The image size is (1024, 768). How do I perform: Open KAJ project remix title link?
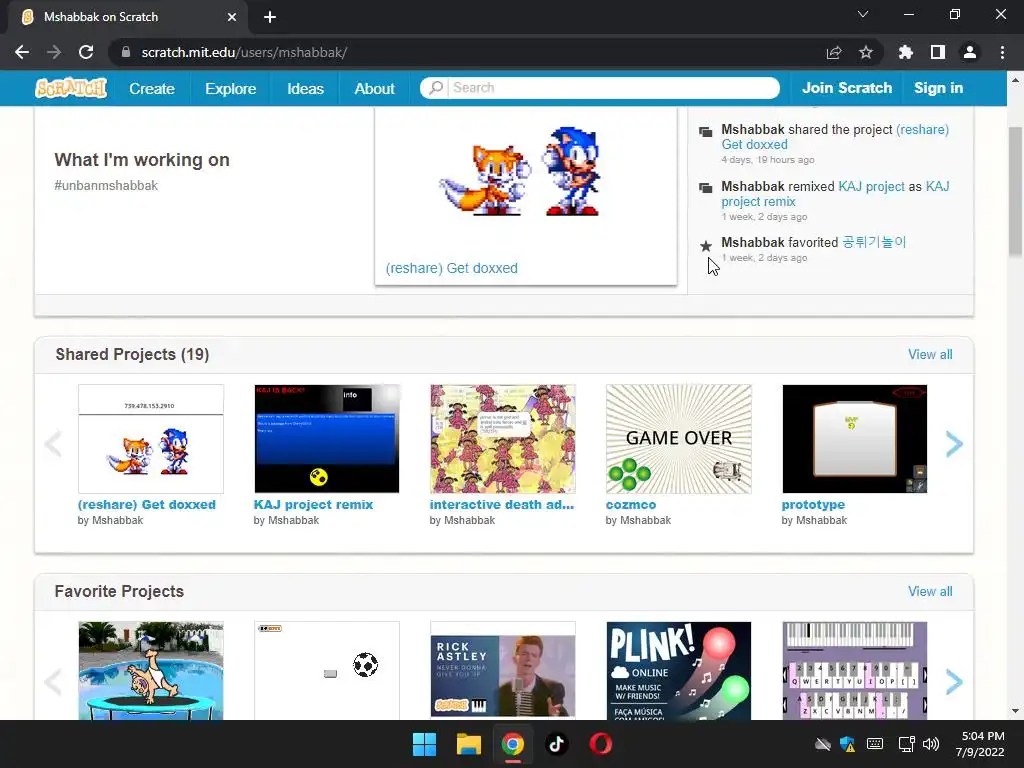313,505
